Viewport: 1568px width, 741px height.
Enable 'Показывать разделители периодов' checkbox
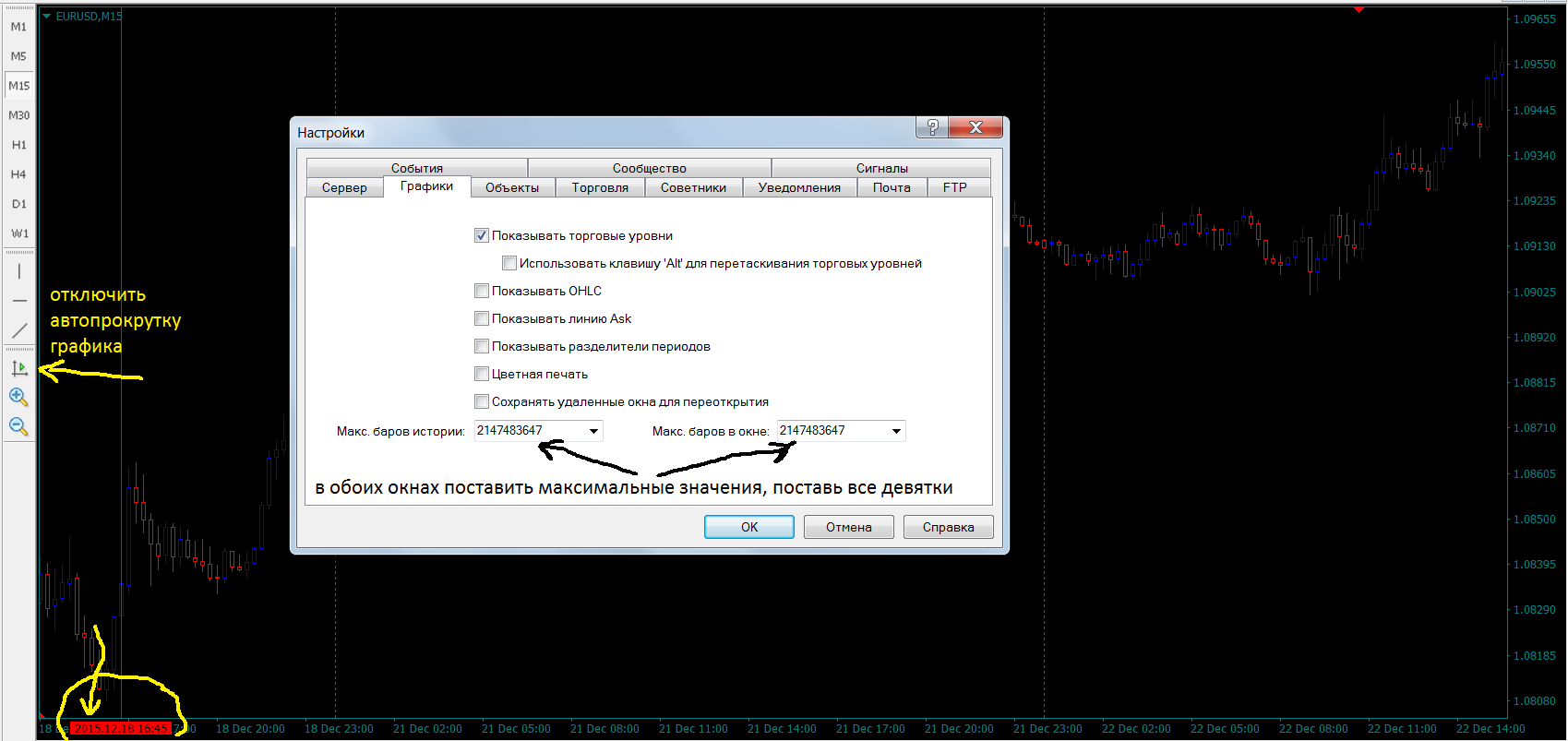[x=482, y=346]
